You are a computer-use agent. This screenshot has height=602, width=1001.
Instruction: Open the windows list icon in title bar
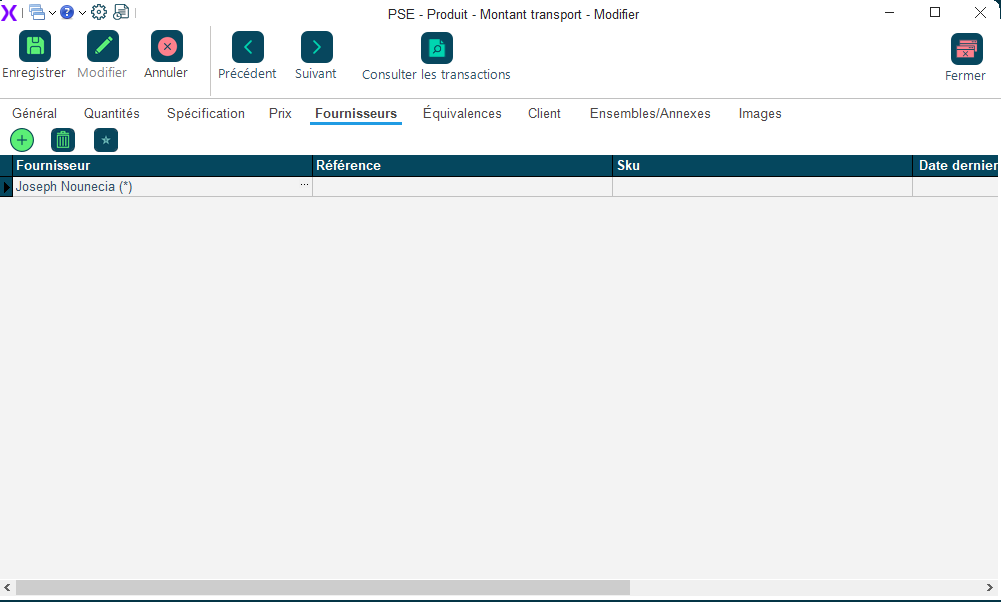click(x=37, y=12)
